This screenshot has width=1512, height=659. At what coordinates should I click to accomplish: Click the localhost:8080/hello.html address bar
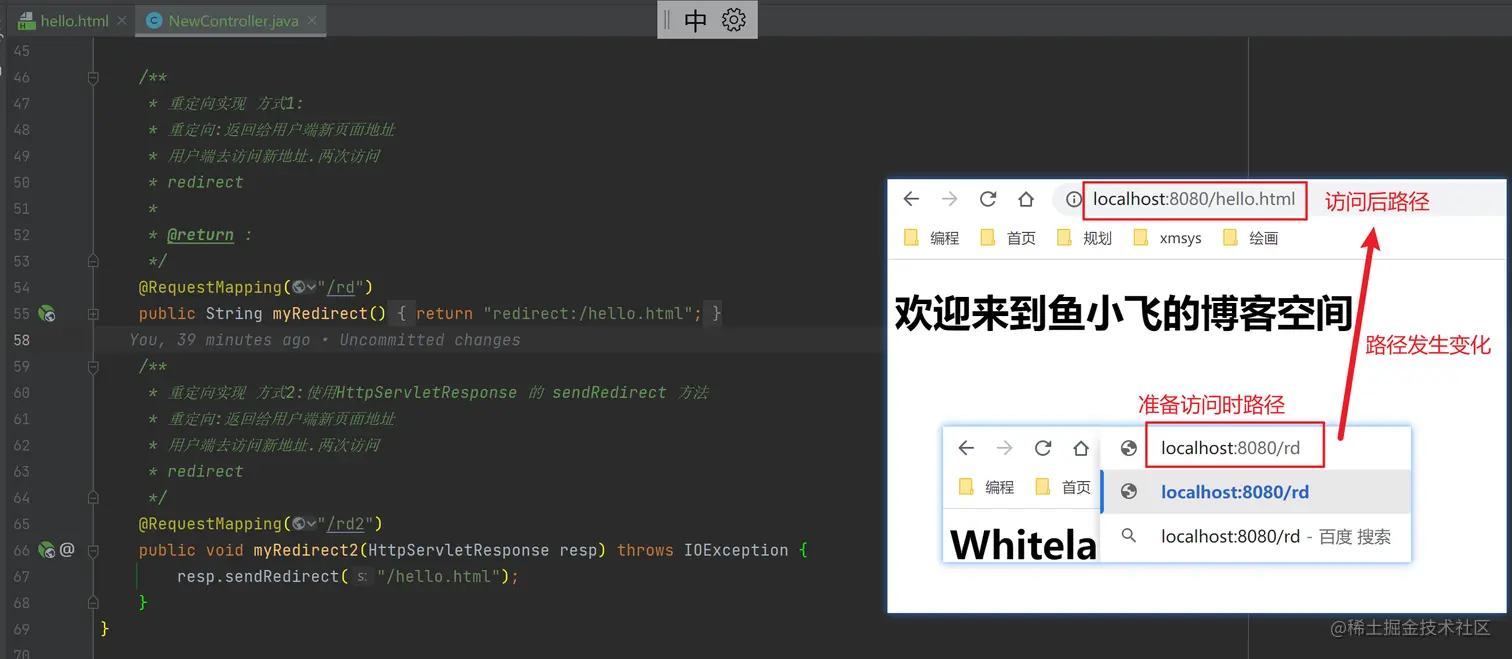(1193, 199)
